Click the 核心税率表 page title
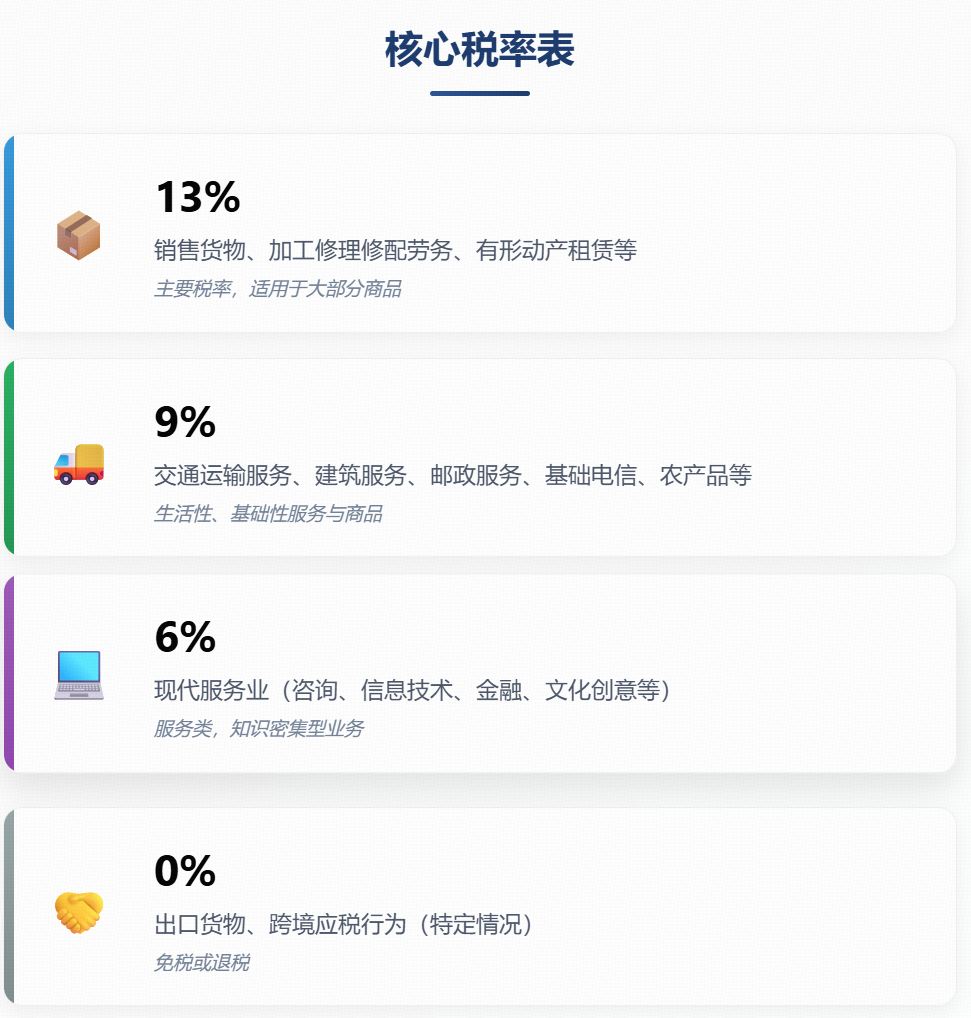The image size is (971, 1018). [480, 50]
